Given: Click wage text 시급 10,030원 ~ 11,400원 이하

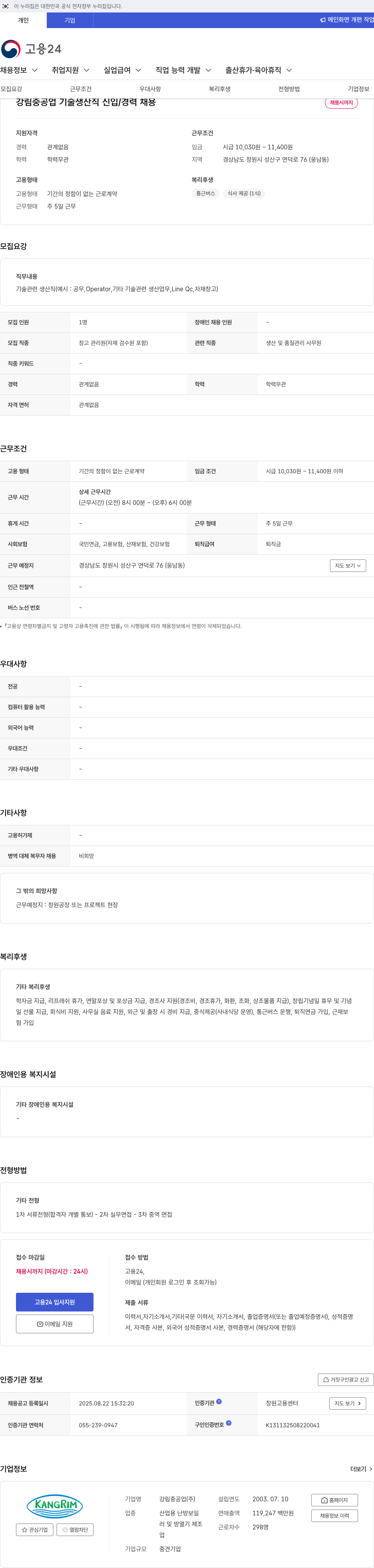Looking at the screenshot, I should [304, 471].
